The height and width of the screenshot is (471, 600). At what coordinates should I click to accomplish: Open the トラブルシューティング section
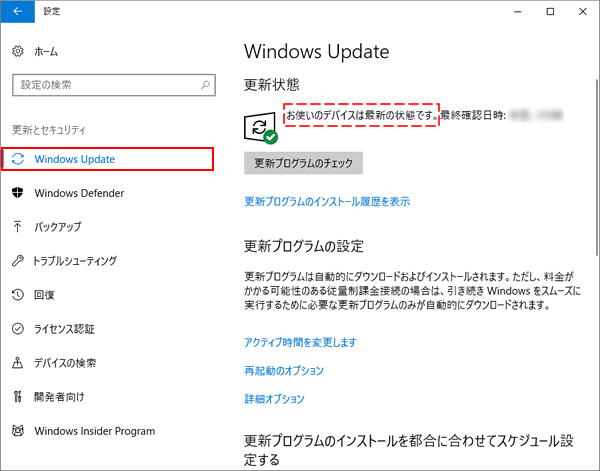point(75,261)
